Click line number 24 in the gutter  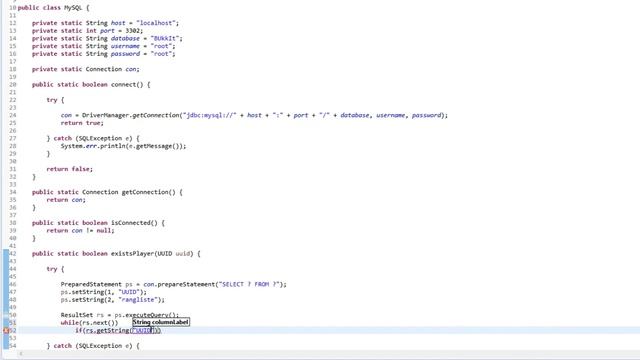click(12, 116)
